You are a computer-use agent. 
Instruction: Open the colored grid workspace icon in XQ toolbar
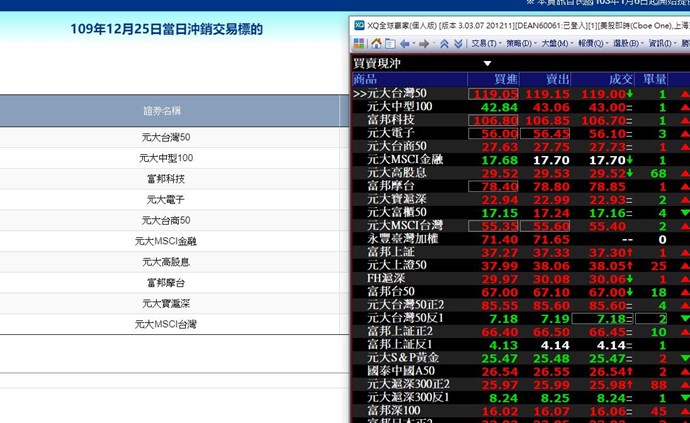pos(359,44)
